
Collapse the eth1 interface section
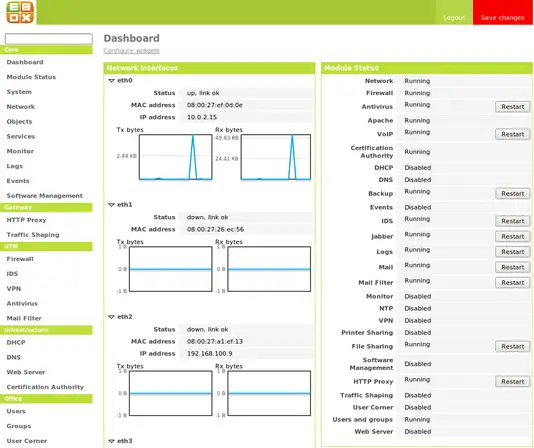click(111, 205)
